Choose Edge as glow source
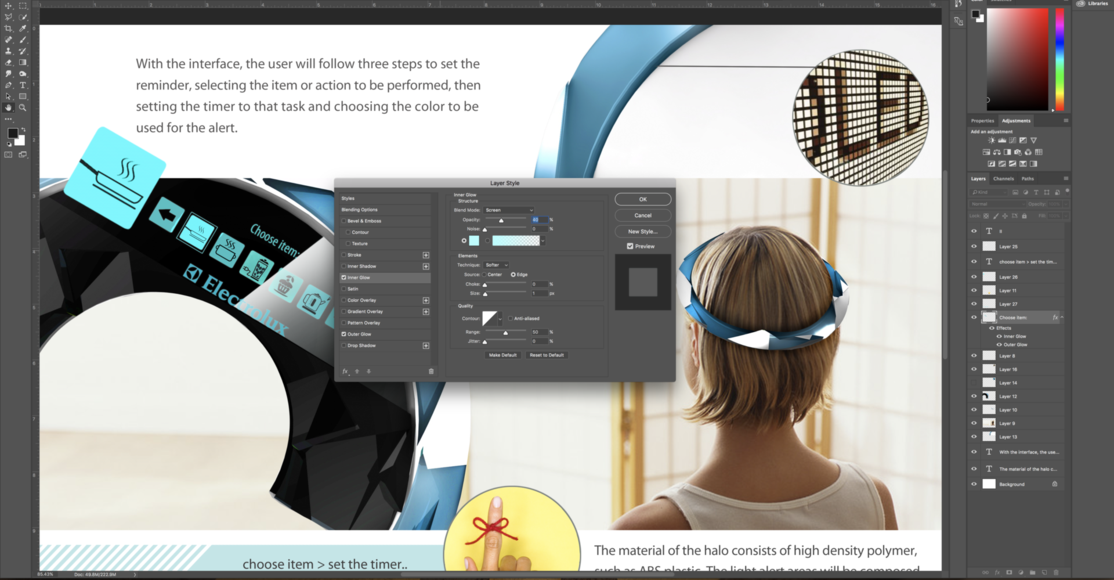The image size is (1114, 580). 513,274
